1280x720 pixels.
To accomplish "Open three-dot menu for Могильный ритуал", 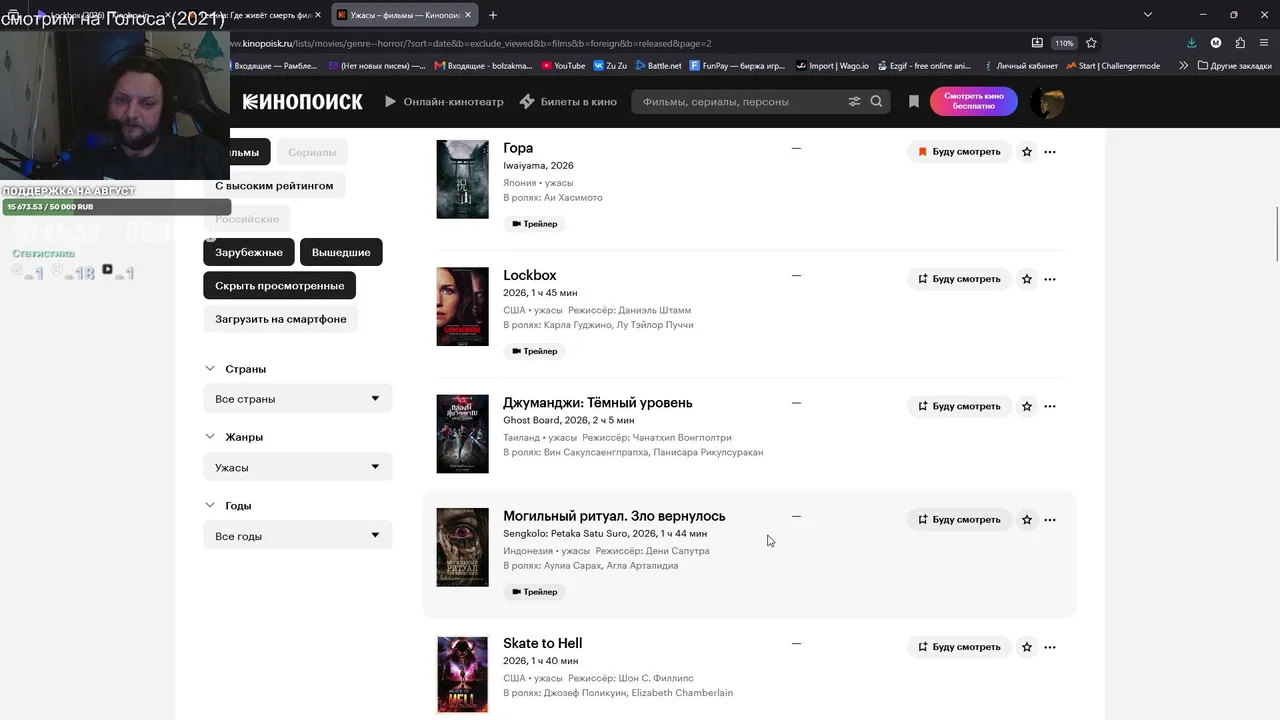I will point(1050,520).
